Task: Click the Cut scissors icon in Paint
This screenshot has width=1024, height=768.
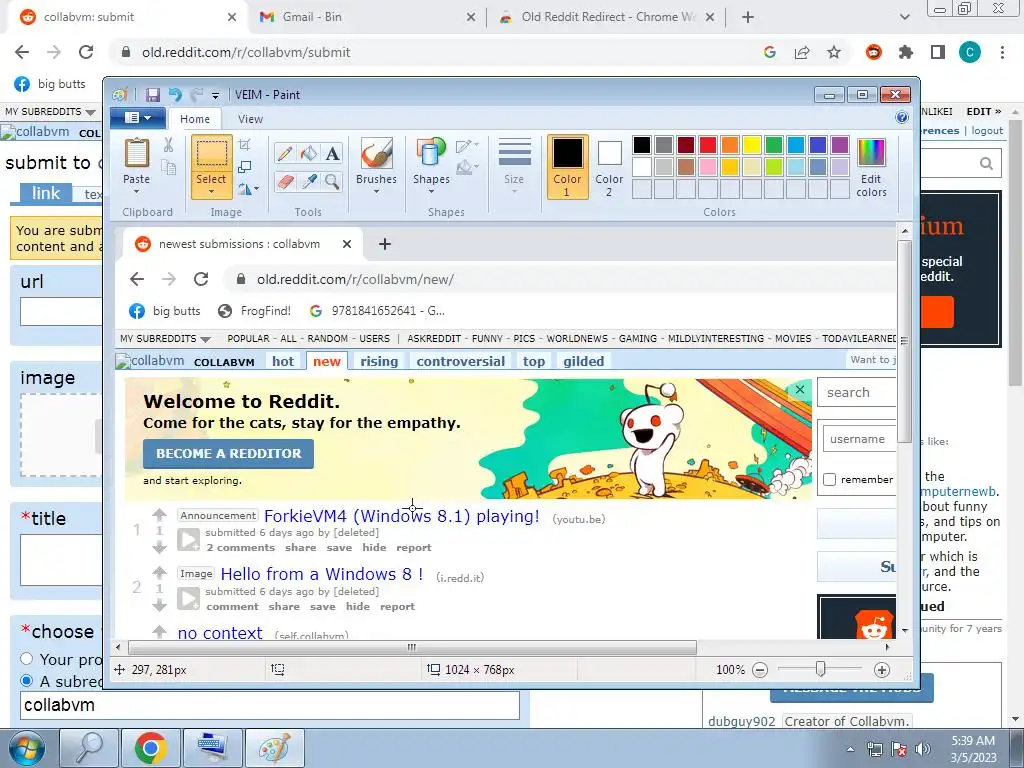Action: point(168,144)
